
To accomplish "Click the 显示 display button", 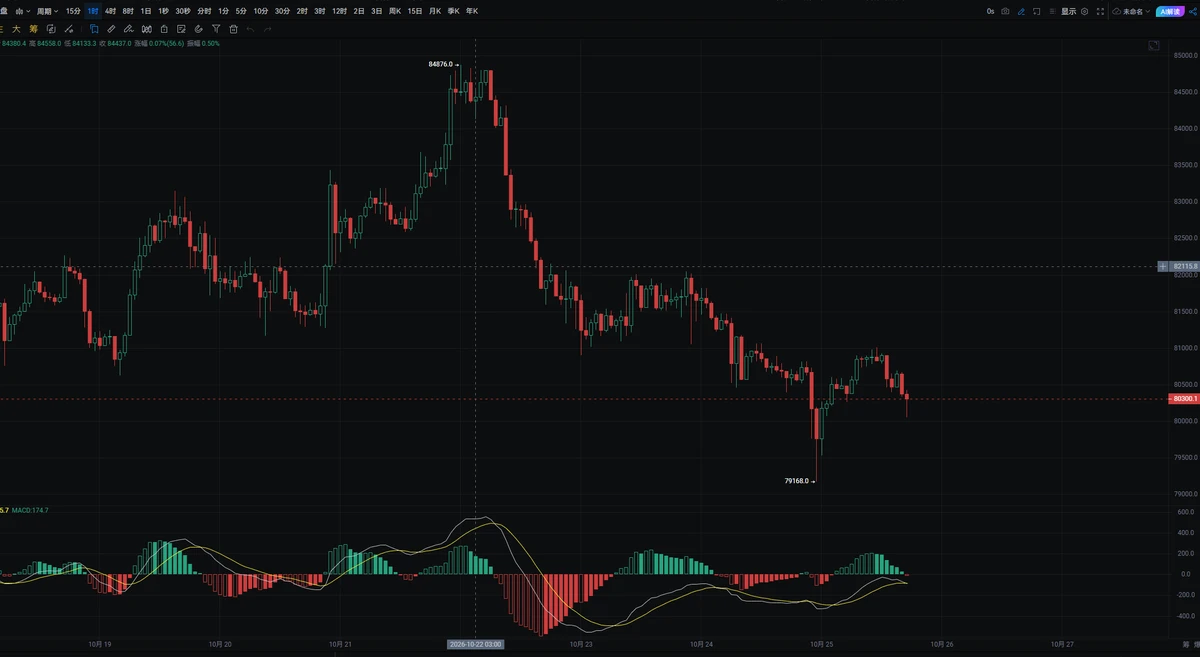I will point(1068,11).
